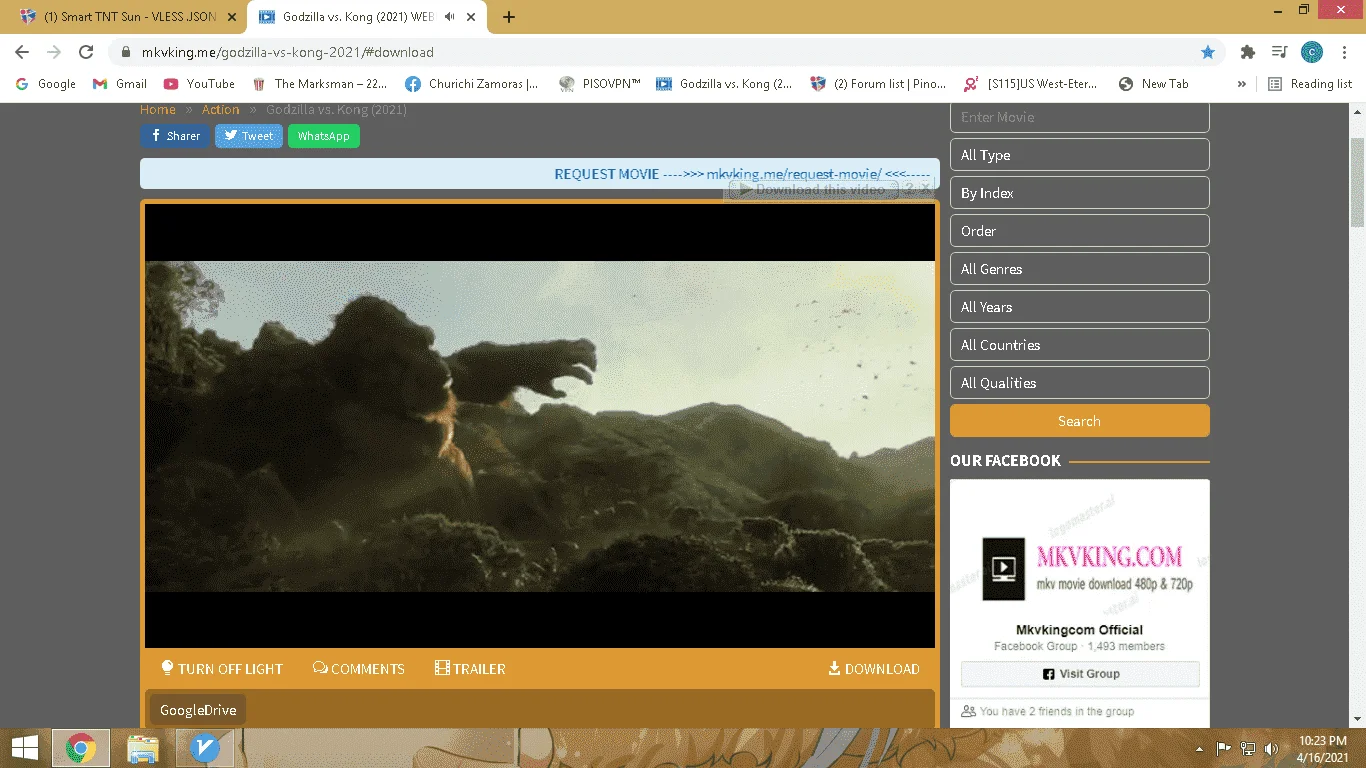Screen dimensions: 1366x768
Task: Click the orange Search button
Action: (1080, 421)
